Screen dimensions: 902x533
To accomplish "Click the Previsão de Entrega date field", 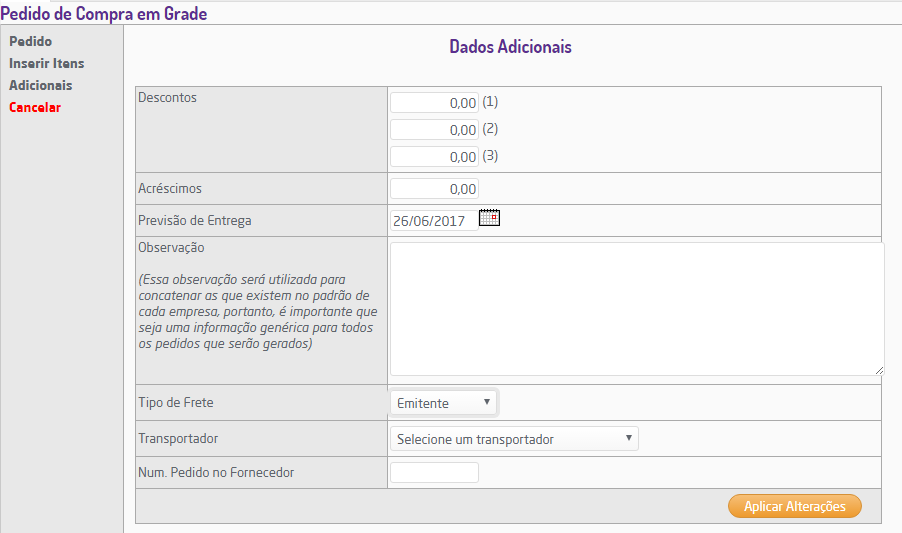I will (432, 221).
